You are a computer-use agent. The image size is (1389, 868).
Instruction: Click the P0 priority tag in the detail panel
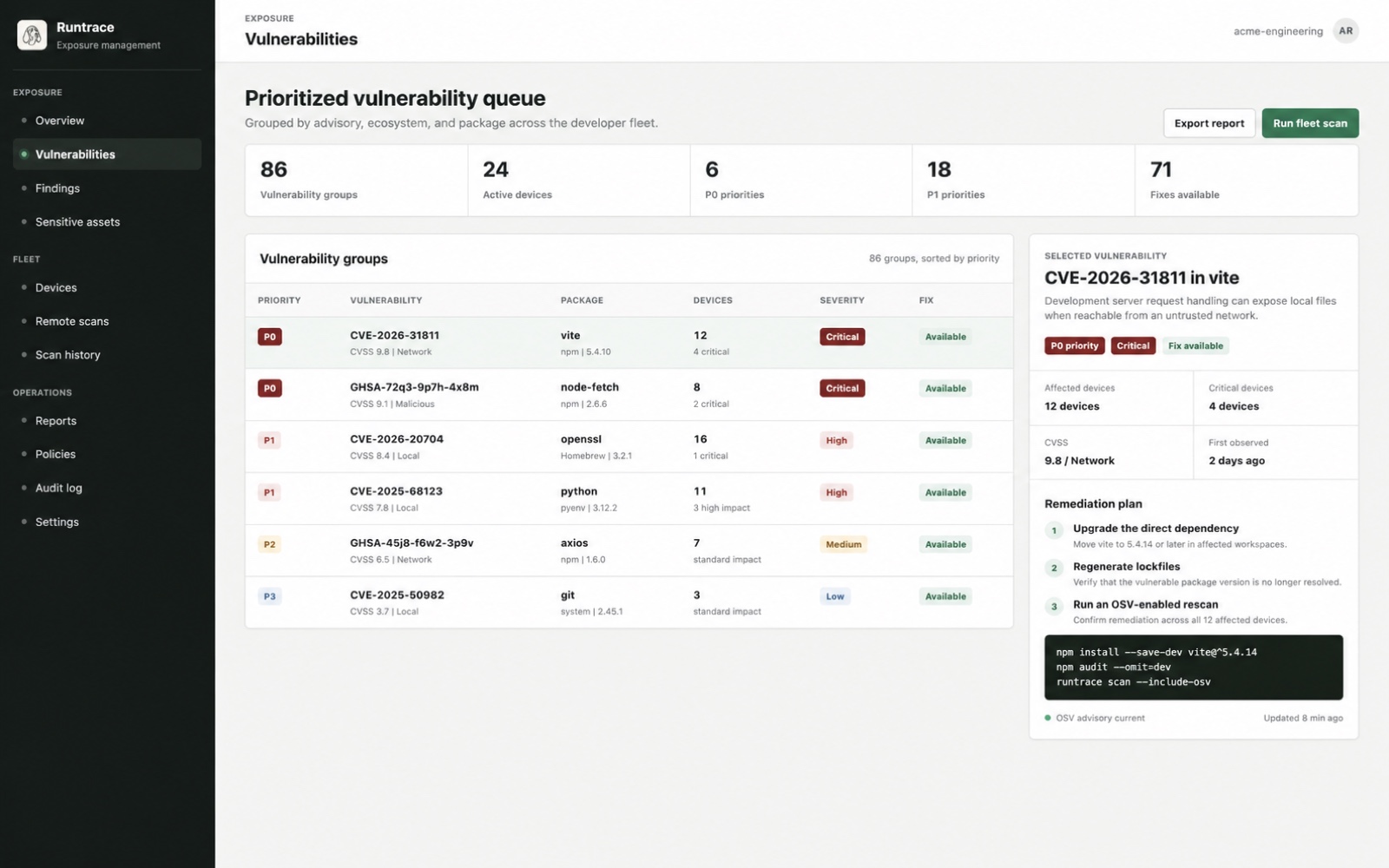pos(1075,345)
